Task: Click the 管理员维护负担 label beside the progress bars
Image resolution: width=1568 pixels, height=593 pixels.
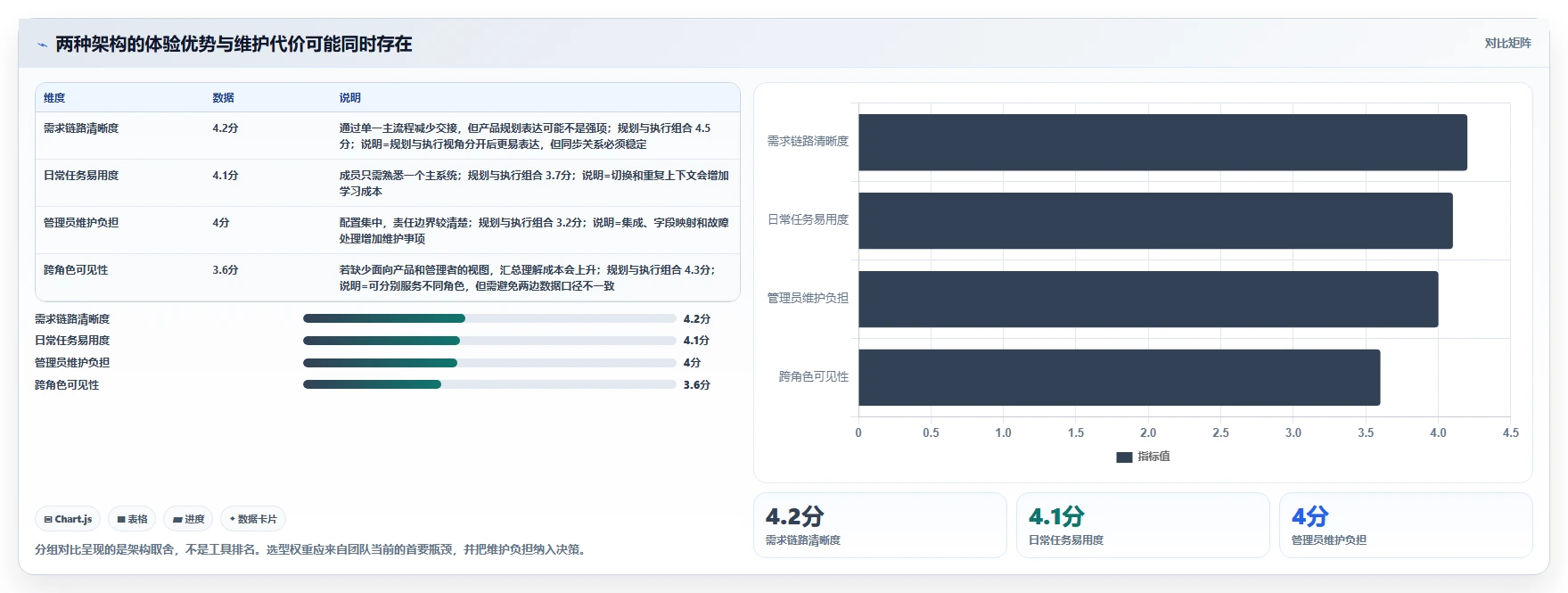Action: pyautogui.click(x=72, y=363)
